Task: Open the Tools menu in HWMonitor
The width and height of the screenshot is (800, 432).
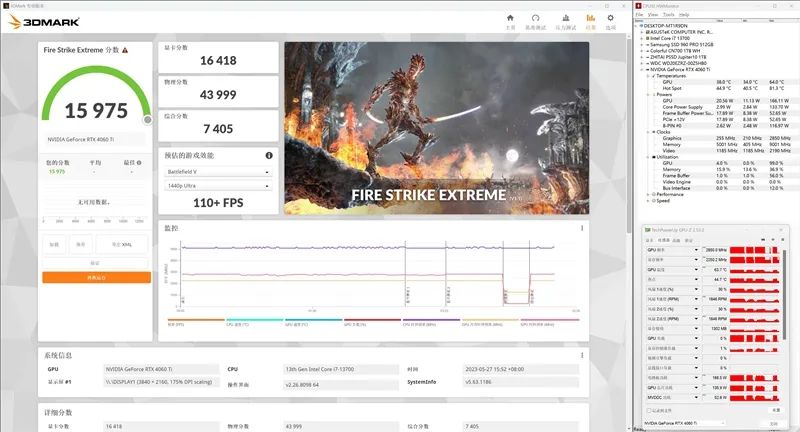Action: click(668, 15)
